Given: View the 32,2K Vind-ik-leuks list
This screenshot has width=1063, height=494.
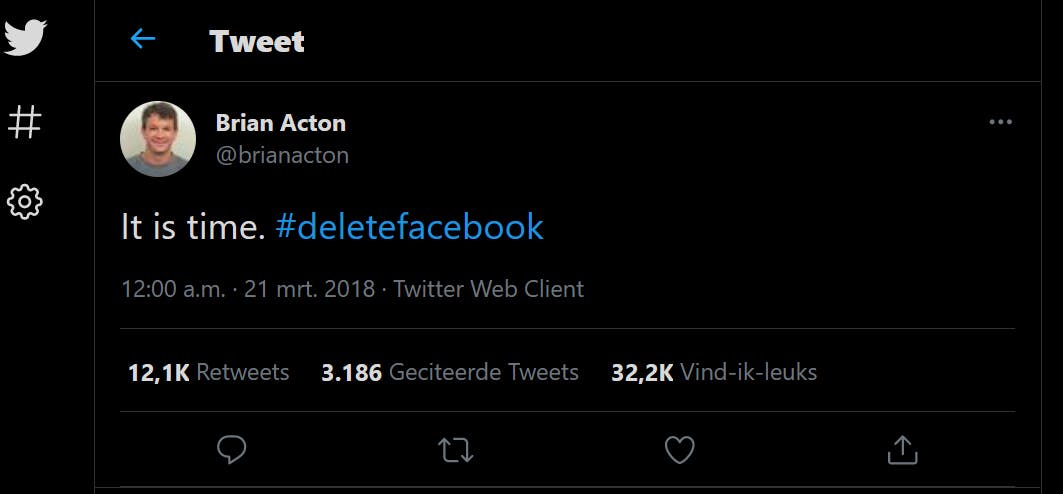Looking at the screenshot, I should coord(714,373).
